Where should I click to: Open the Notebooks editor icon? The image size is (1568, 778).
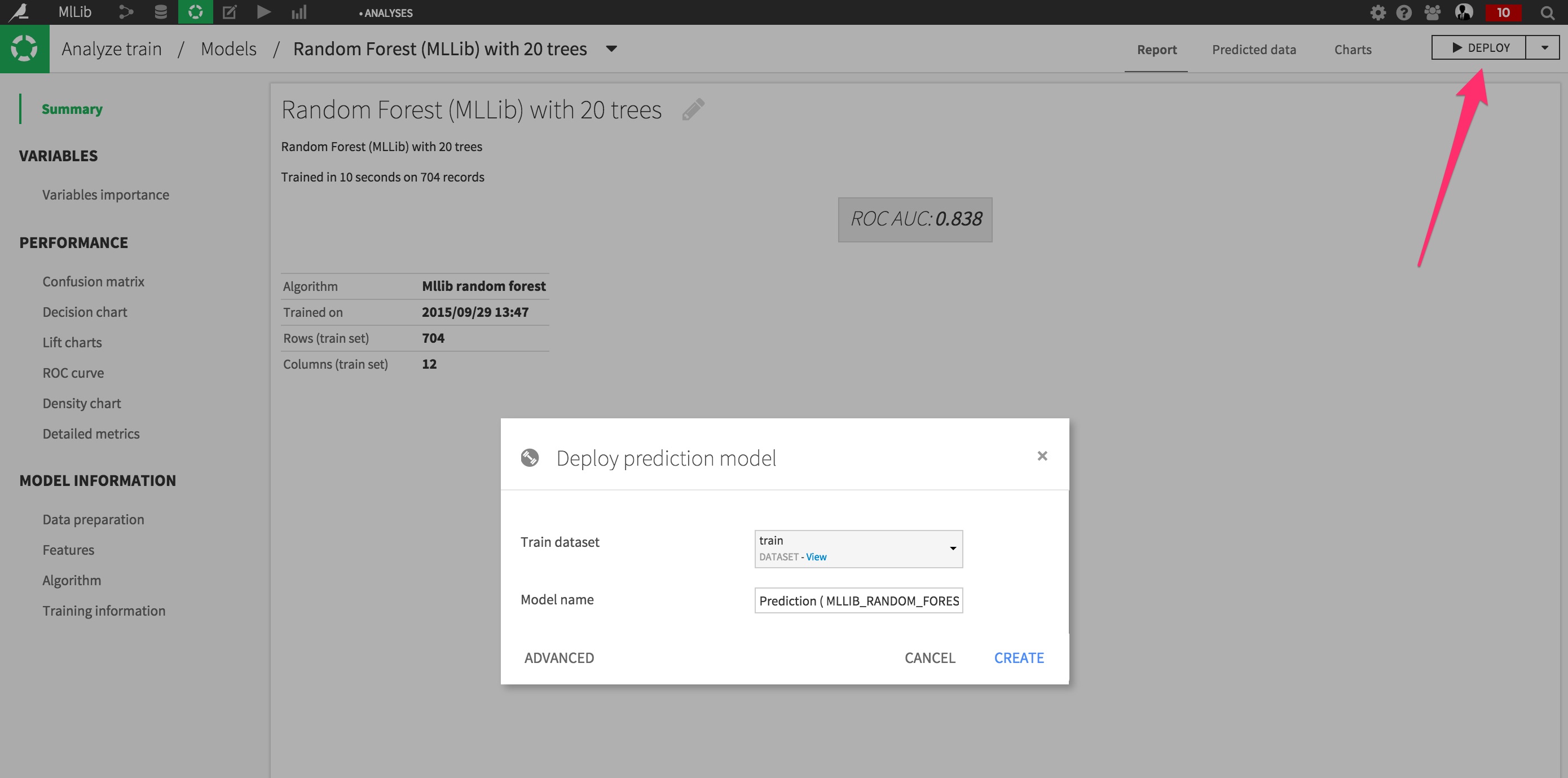[x=230, y=12]
